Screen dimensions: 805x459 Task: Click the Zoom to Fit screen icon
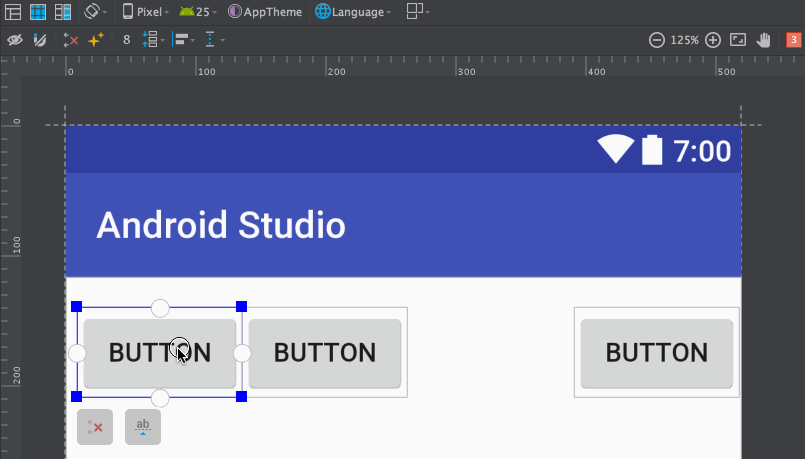coord(738,40)
